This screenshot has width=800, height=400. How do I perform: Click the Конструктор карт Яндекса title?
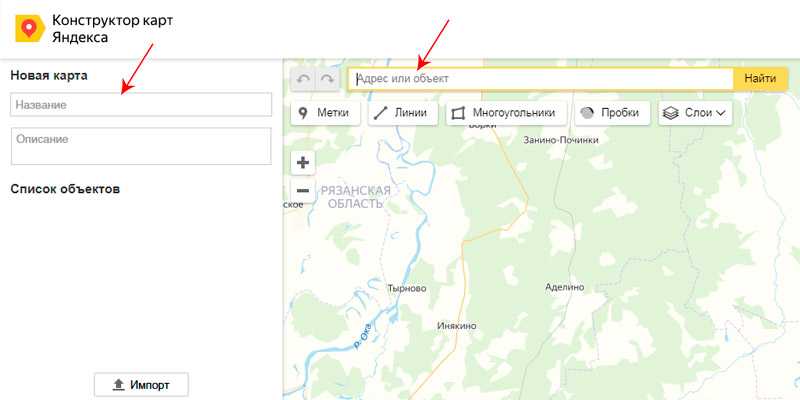[x=112, y=29]
